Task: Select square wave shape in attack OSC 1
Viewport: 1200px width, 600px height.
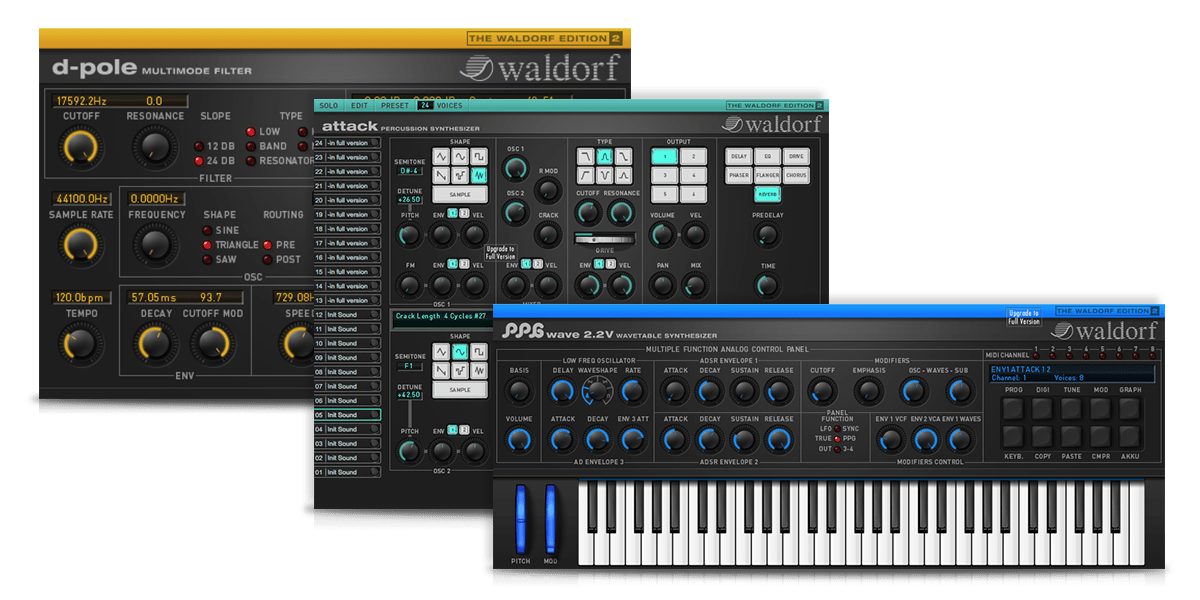Action: (479, 157)
